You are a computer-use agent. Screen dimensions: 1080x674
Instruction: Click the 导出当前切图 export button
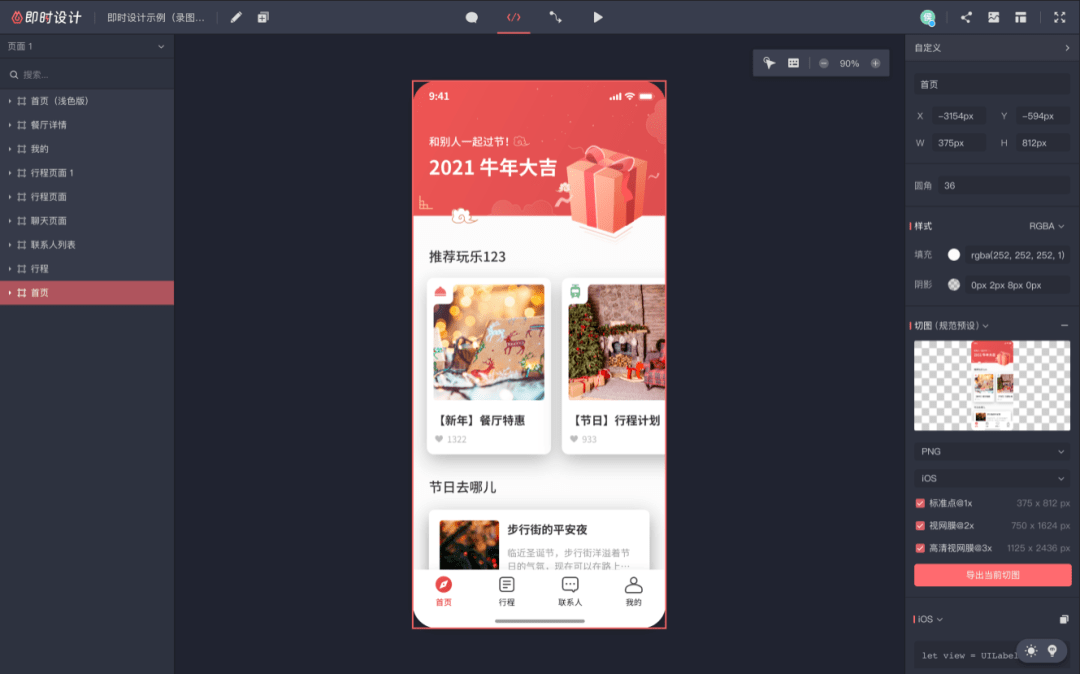pyautogui.click(x=992, y=576)
